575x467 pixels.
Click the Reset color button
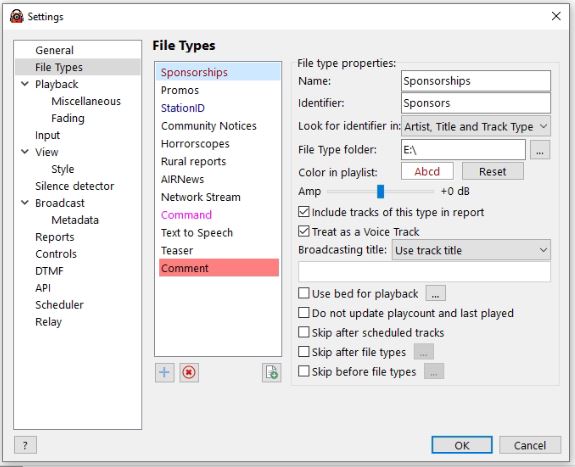[492, 172]
